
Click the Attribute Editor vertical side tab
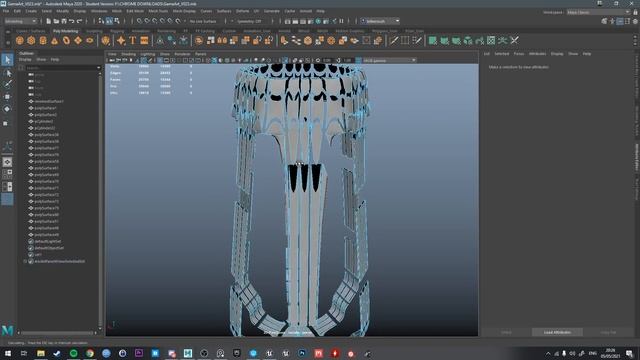[x=636, y=157]
